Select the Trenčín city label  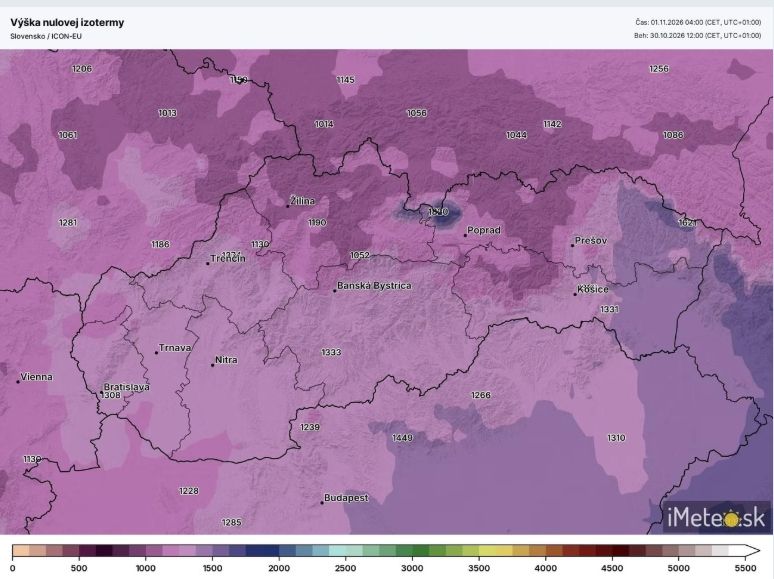click(x=228, y=259)
